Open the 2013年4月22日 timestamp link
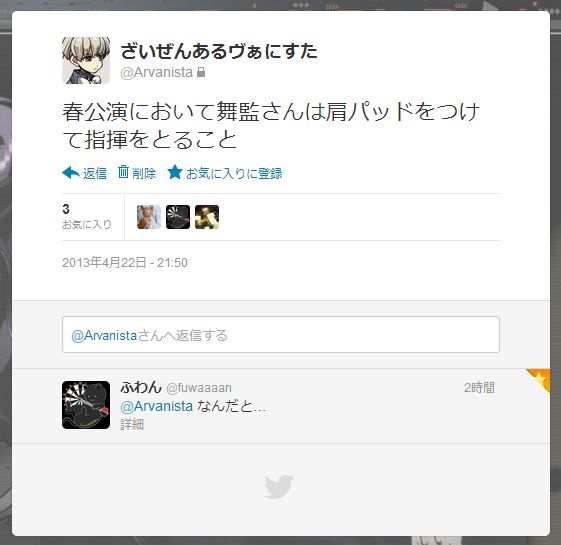The height and width of the screenshot is (545, 561). click(x=125, y=263)
